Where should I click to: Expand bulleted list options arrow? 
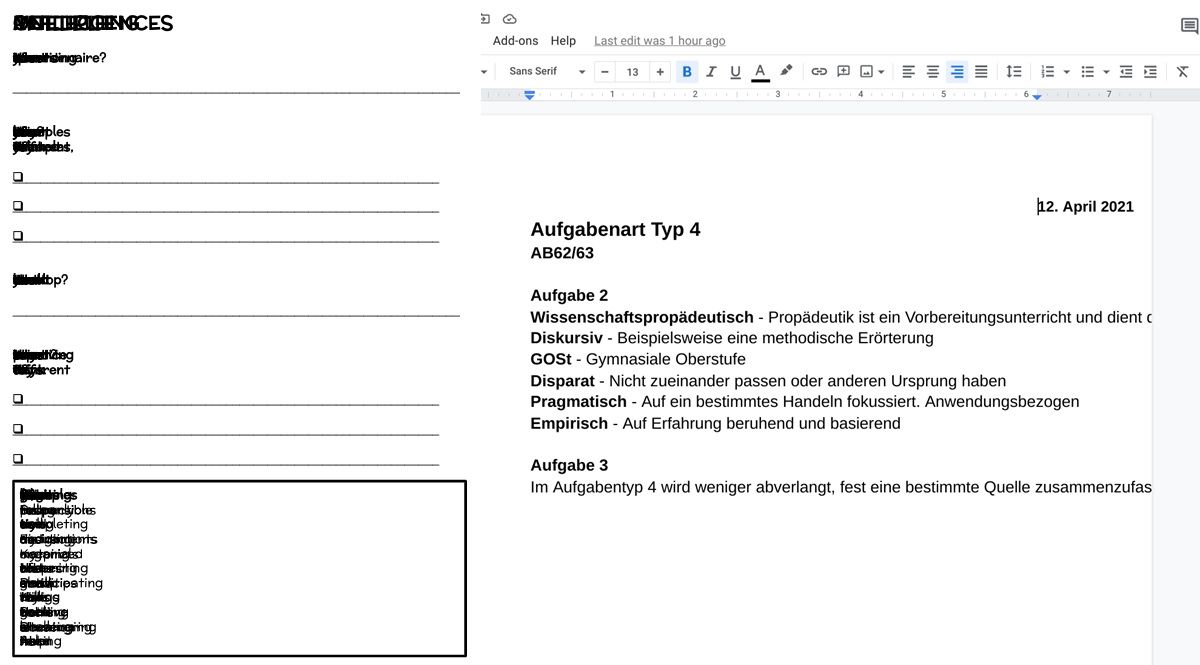1106,72
